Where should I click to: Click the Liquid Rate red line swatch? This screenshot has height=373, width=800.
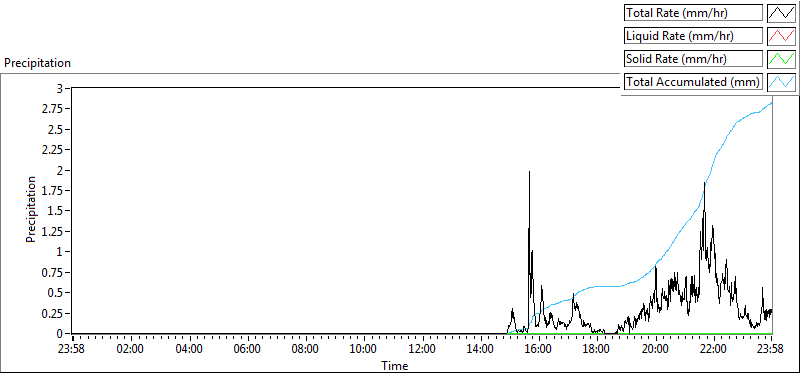(781, 36)
